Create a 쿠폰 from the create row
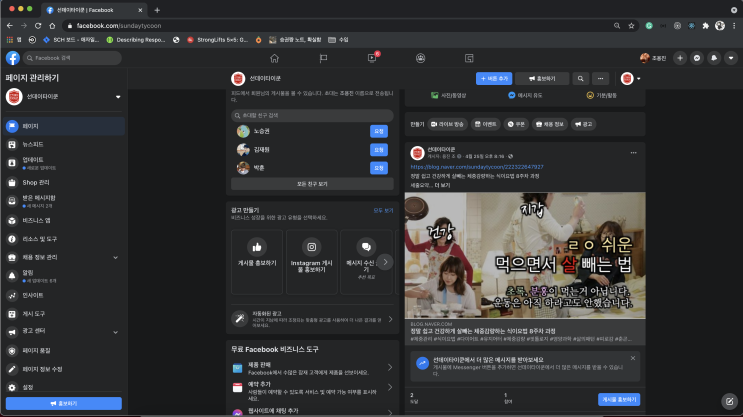 pos(516,124)
